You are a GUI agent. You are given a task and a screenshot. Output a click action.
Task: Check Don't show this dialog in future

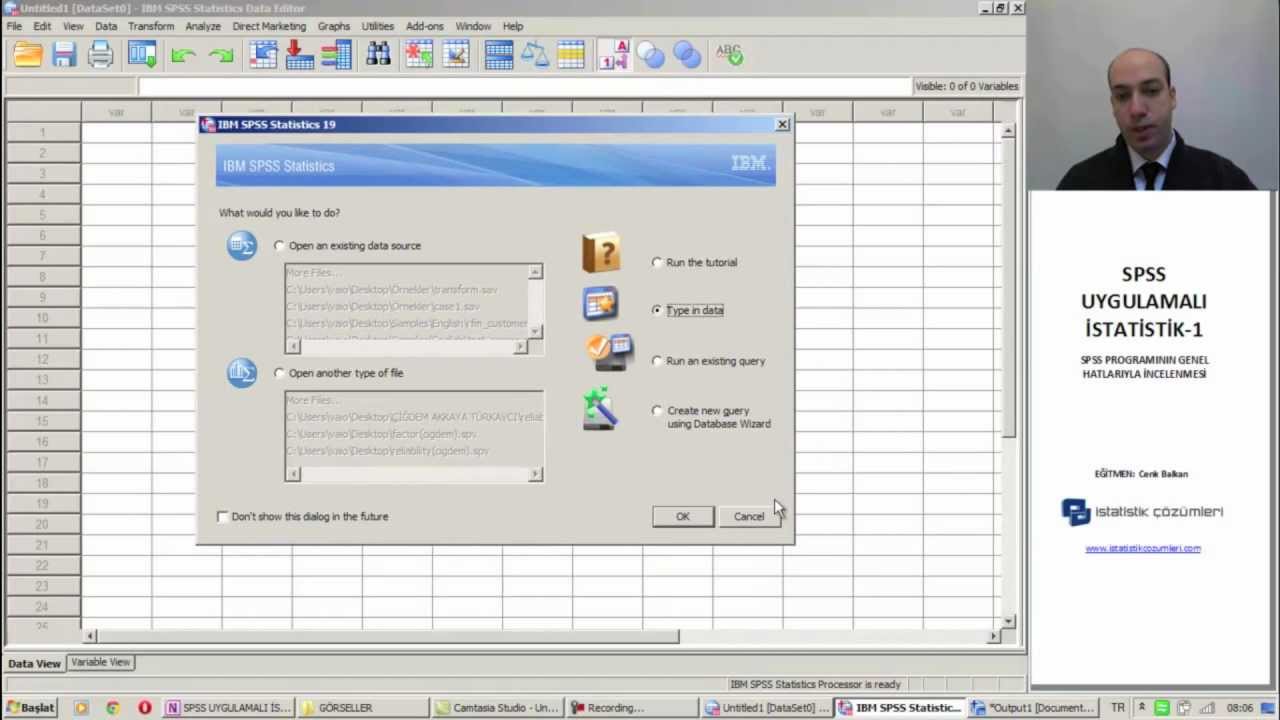222,516
